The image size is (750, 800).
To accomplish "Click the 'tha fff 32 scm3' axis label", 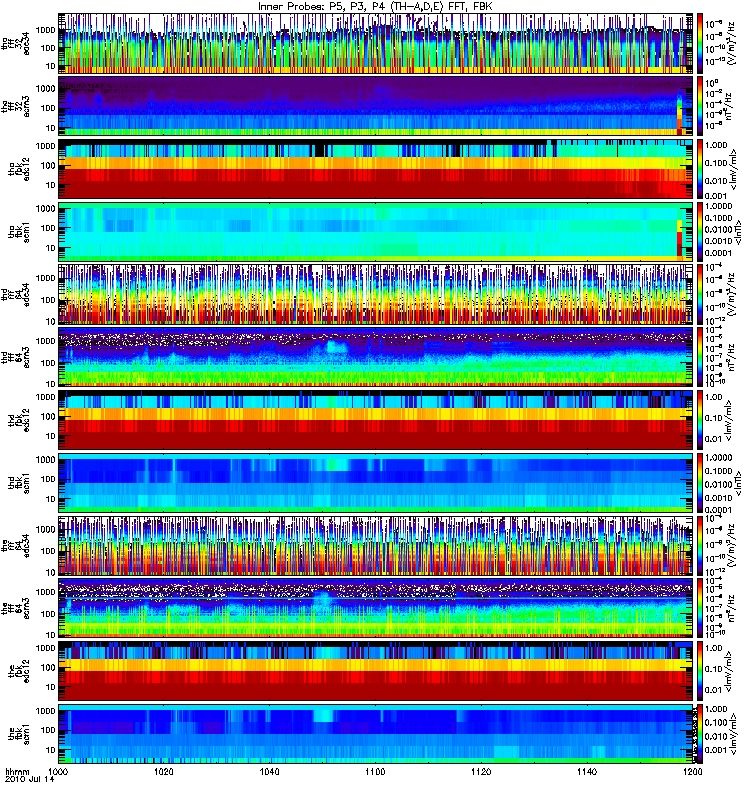I will pyautogui.click(x=15, y=106).
